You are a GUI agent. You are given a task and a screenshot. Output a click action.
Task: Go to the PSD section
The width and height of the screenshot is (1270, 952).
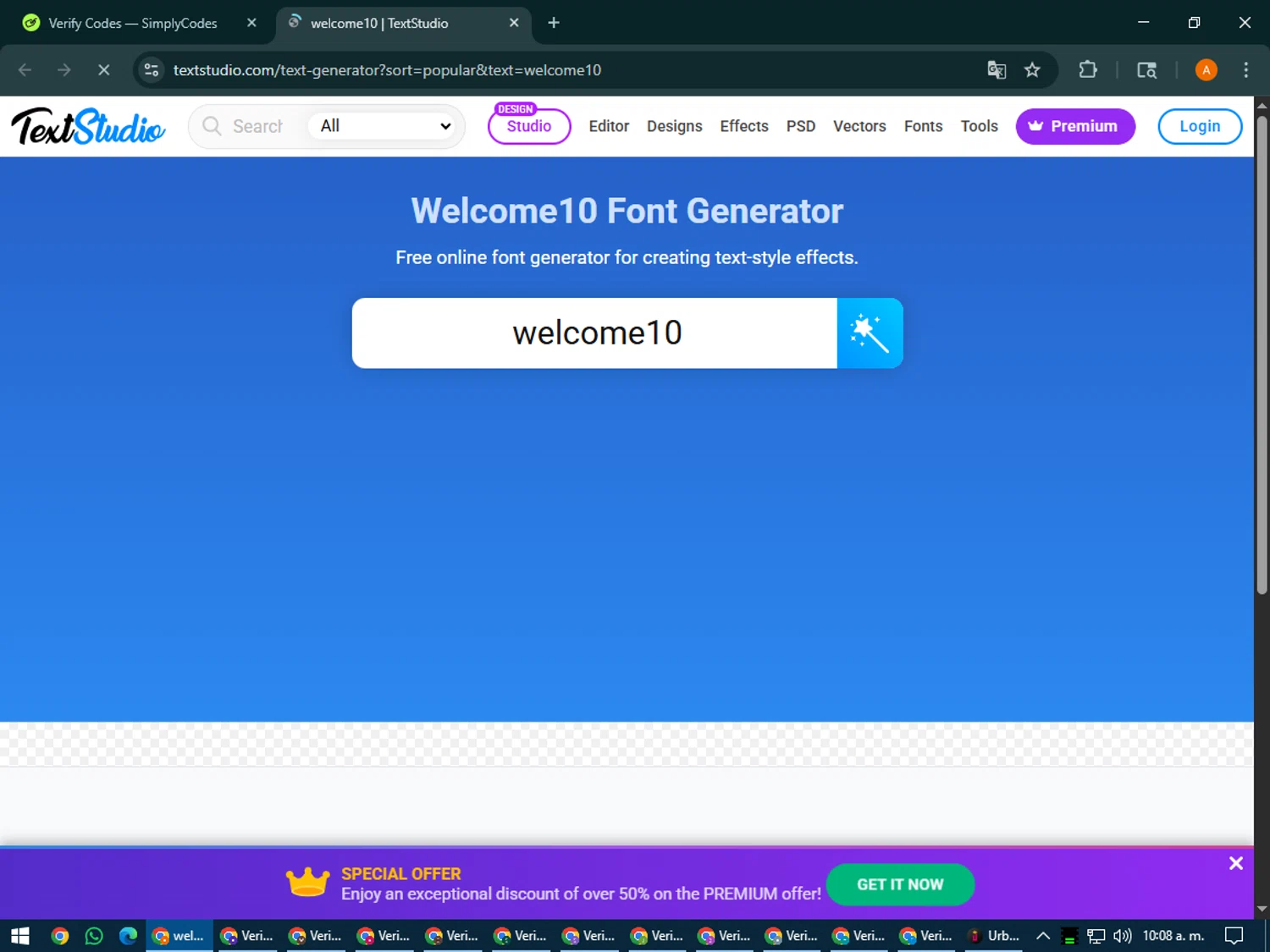pos(801,126)
